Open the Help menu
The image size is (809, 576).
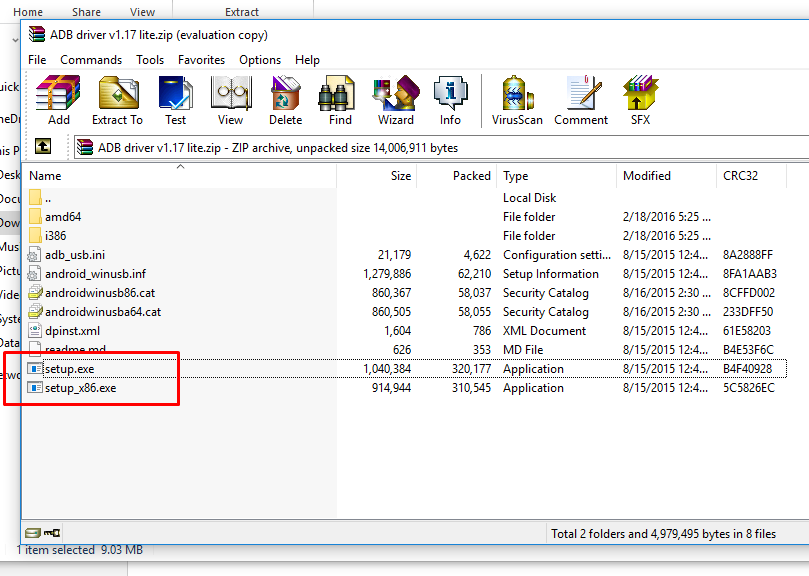point(307,60)
